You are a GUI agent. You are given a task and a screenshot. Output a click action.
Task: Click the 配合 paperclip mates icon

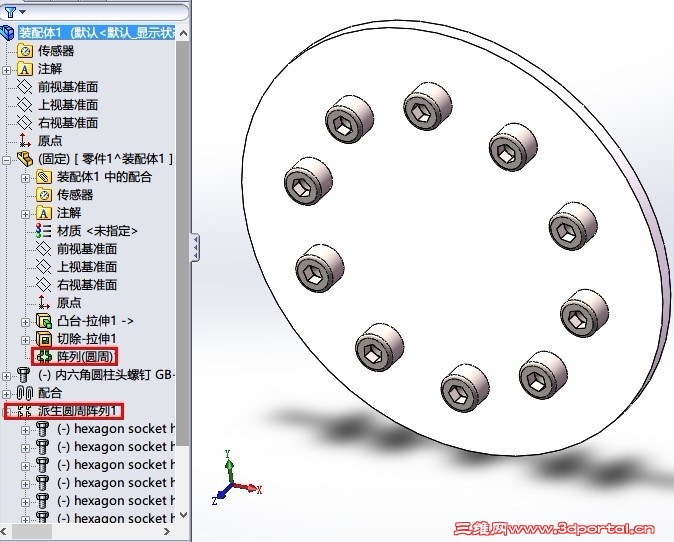tap(25, 393)
